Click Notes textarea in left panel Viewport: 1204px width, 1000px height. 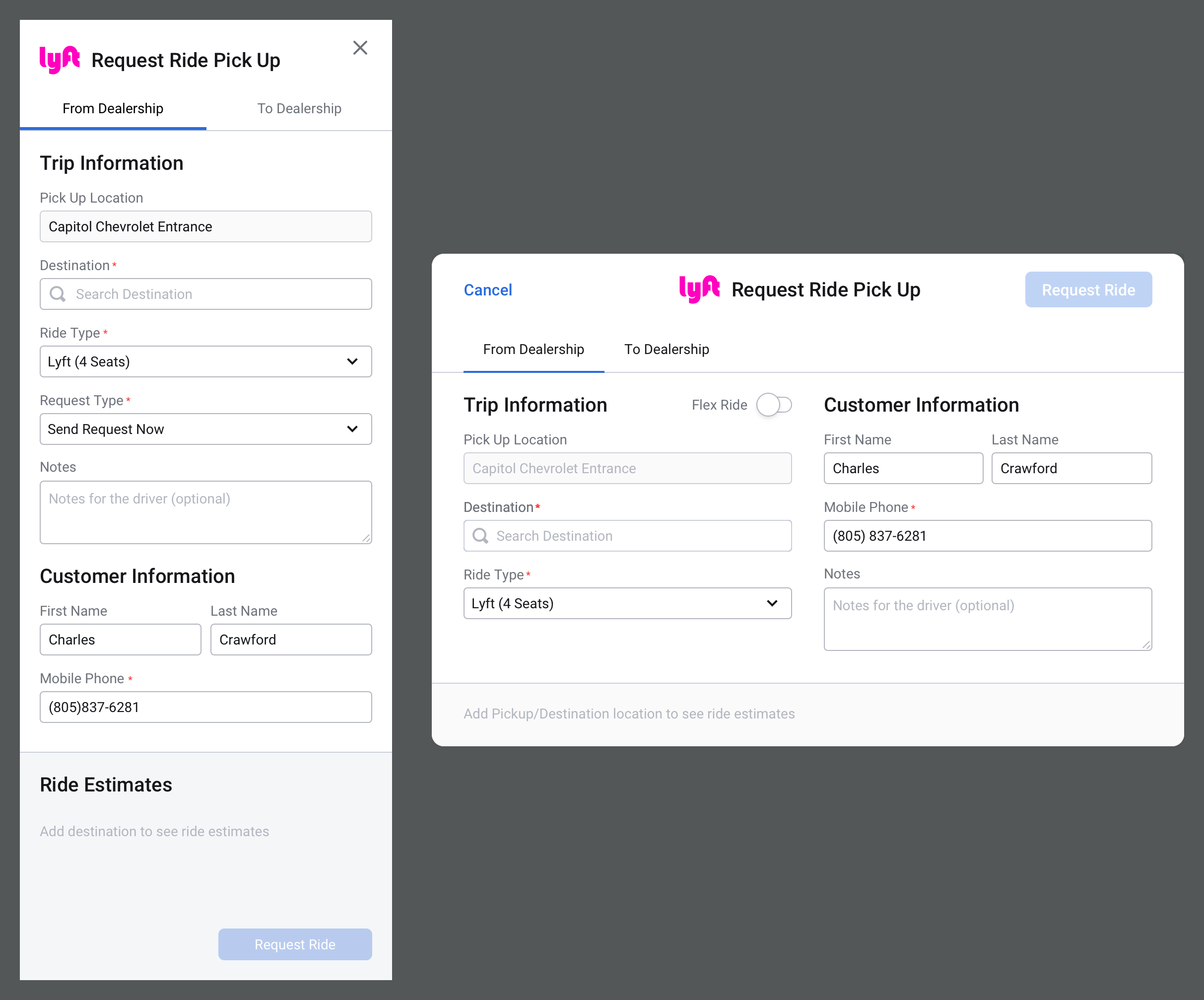coord(206,512)
